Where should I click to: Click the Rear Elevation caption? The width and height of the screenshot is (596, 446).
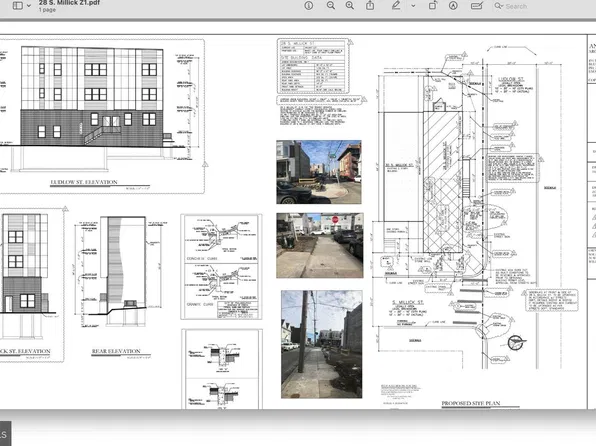116,351
